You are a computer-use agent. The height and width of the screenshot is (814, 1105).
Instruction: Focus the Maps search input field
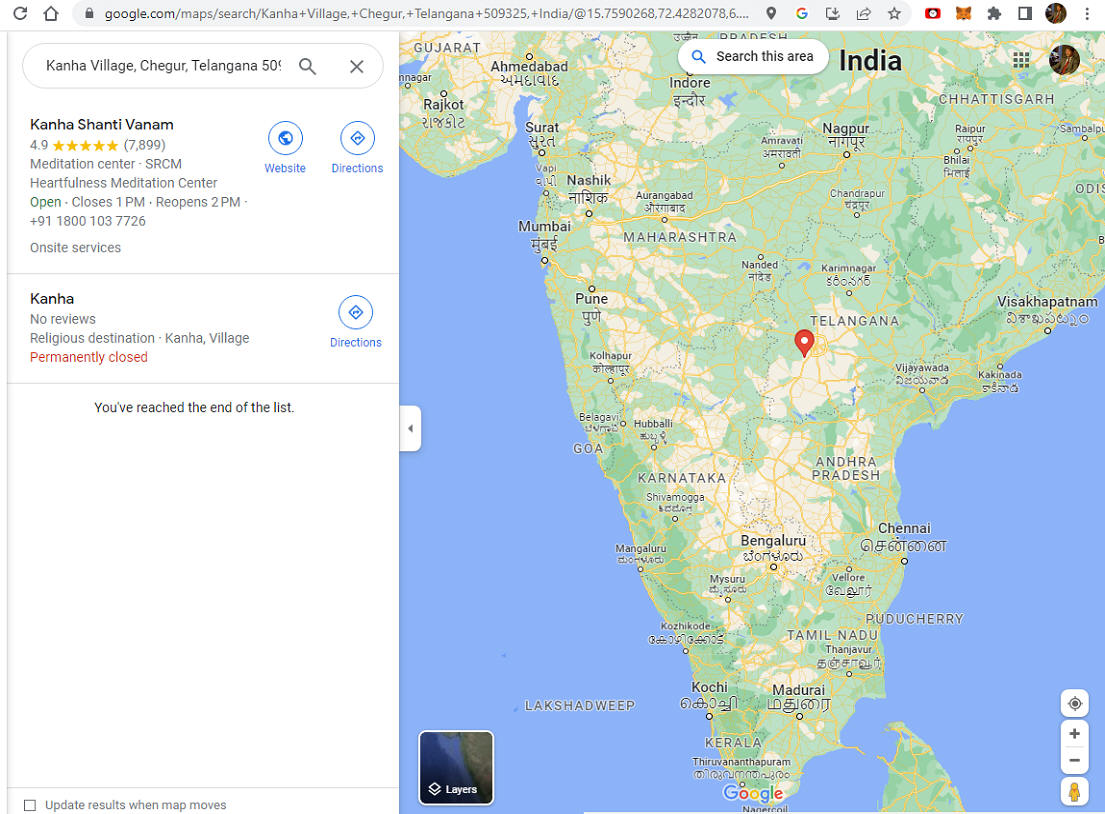(163, 66)
